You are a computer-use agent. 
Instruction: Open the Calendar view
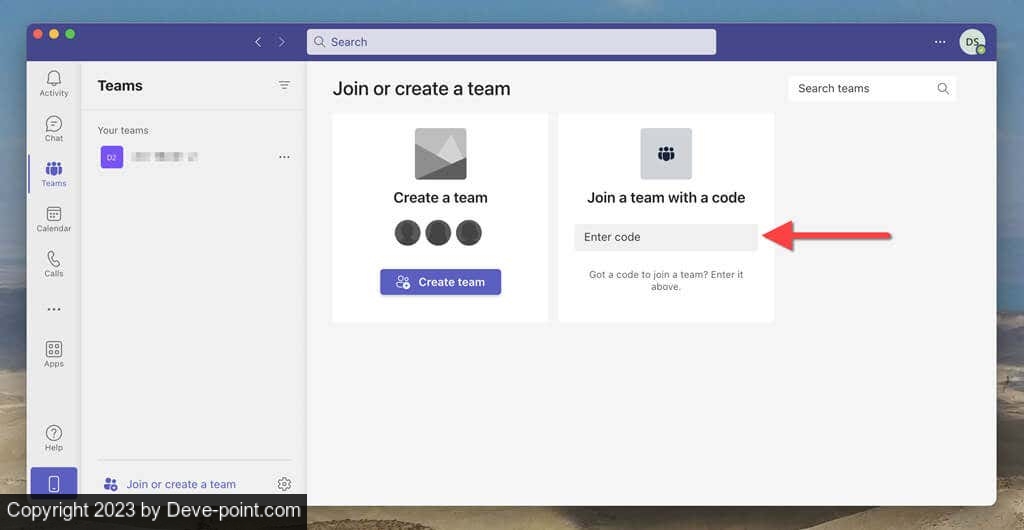[x=54, y=219]
